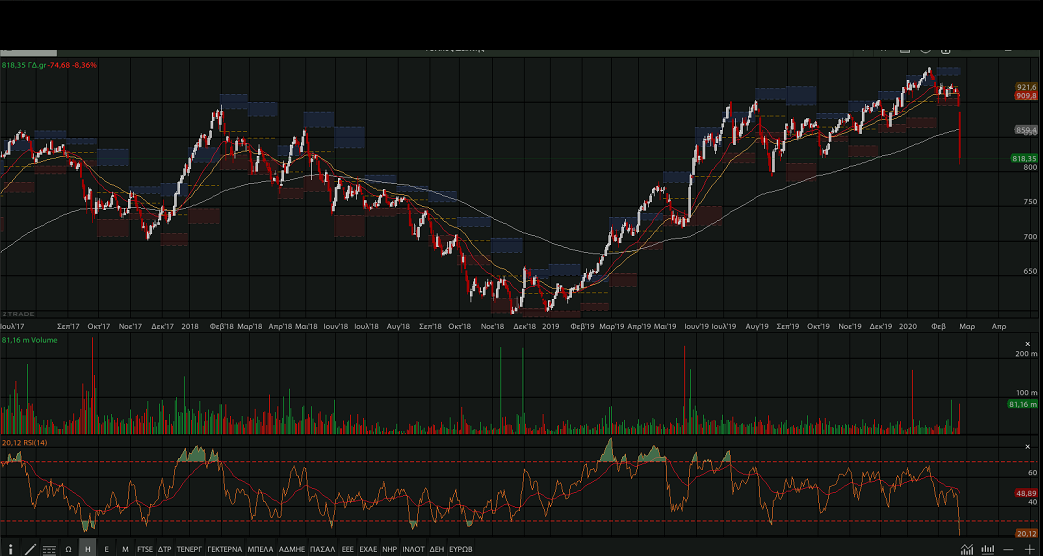This screenshot has height=556, width=1043.
Task: Select the line drawing tool
Action: pyautogui.click(x=29, y=549)
